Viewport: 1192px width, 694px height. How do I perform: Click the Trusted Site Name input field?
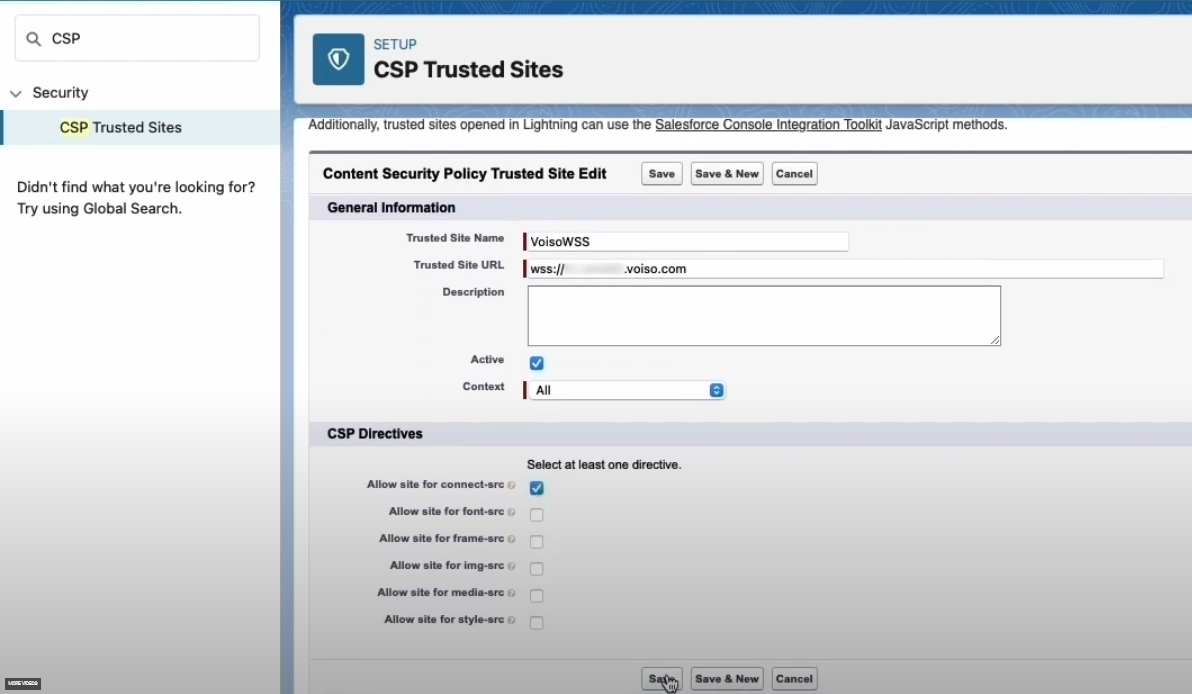pos(686,241)
